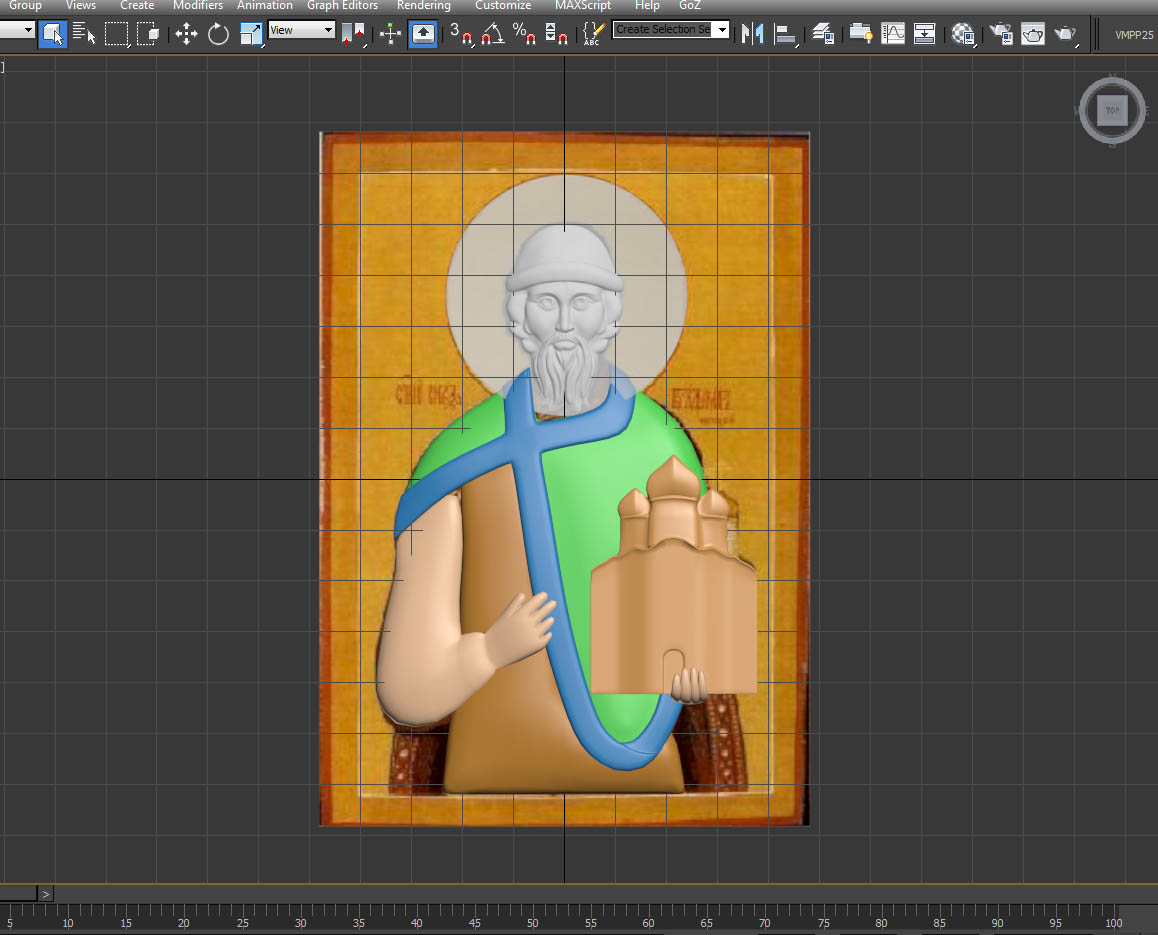Image resolution: width=1158 pixels, height=935 pixels.
Task: Click the time slider next-frame arrow
Action: (46, 894)
